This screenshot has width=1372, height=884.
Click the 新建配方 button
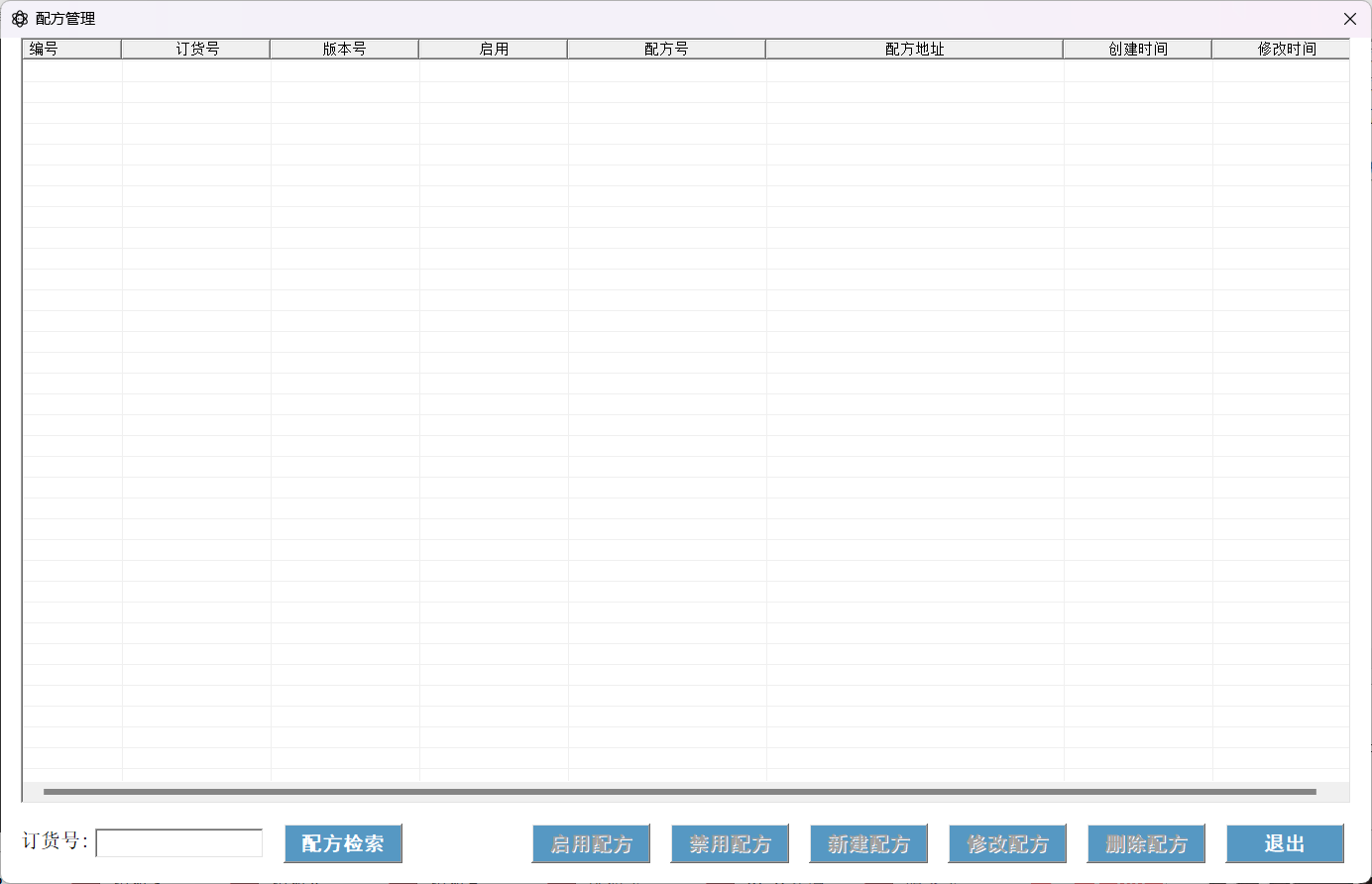(x=868, y=843)
